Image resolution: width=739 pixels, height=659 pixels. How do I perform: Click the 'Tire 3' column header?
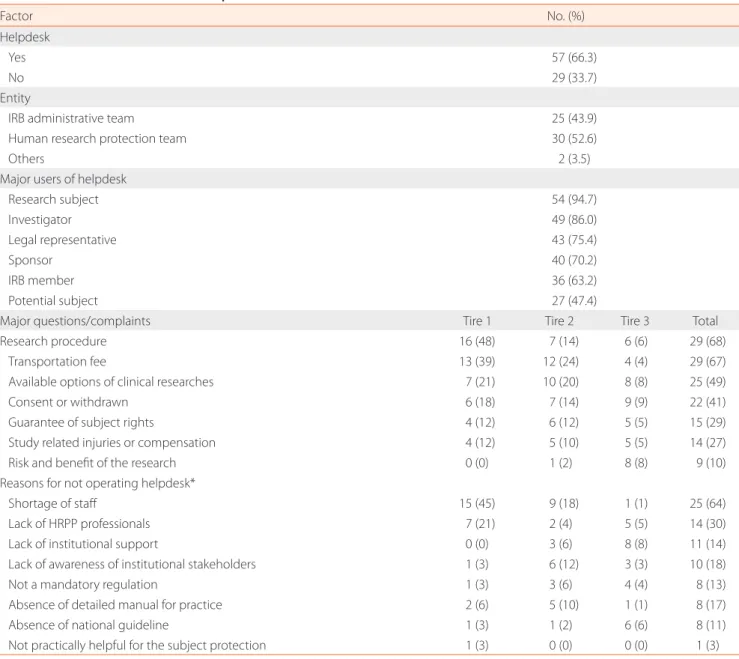[635, 321]
